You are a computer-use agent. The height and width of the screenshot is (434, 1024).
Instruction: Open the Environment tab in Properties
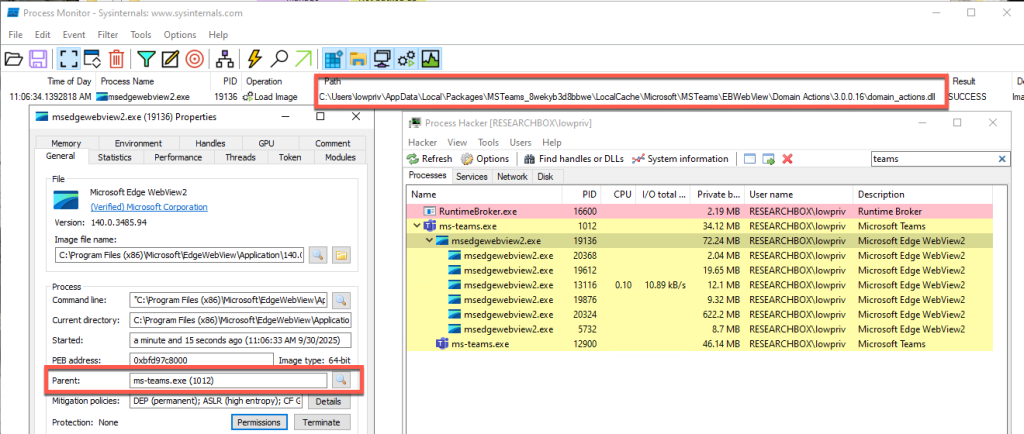[138, 144]
